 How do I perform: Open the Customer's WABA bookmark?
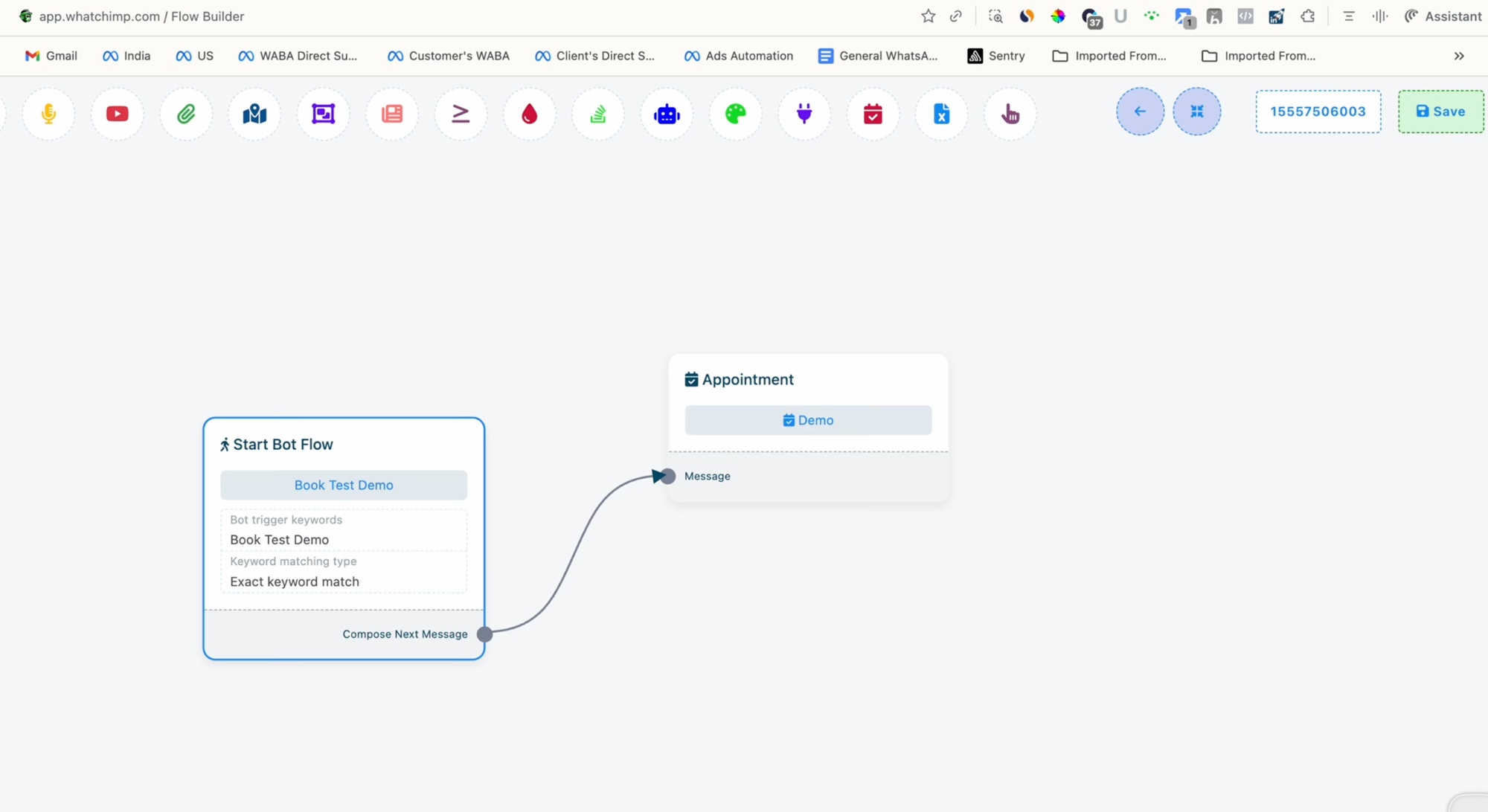pos(449,56)
